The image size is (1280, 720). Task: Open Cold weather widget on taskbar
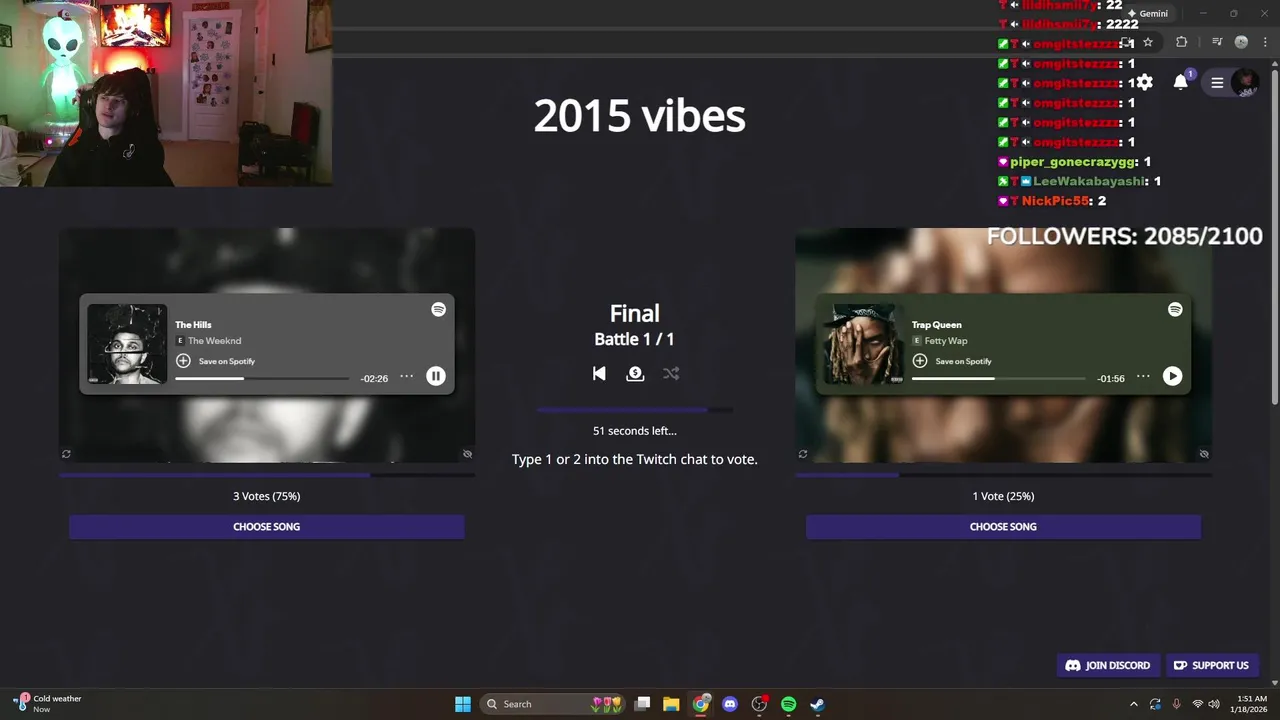[47, 704]
